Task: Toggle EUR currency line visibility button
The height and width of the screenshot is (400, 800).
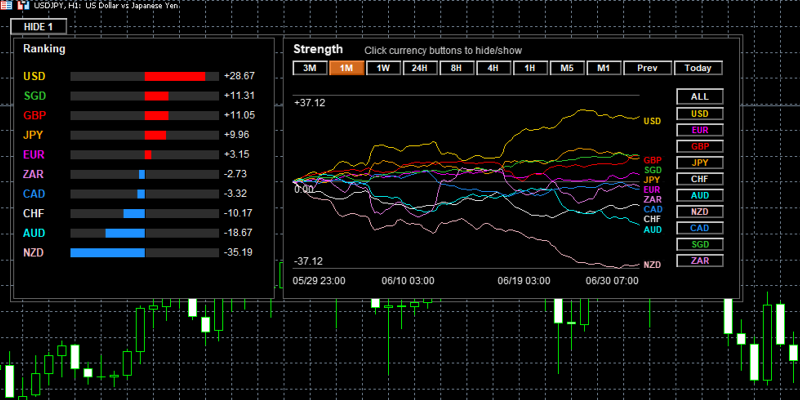Action: [699, 130]
